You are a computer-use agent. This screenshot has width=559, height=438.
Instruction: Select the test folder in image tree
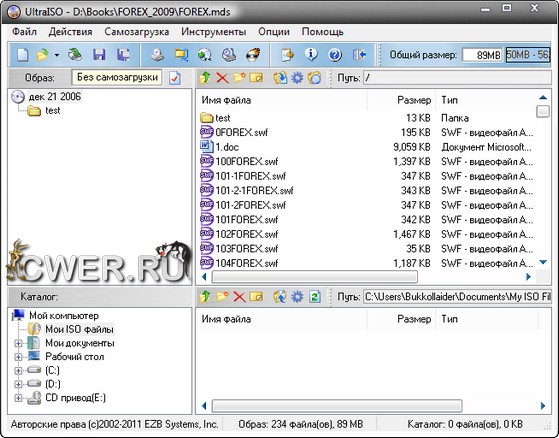52,110
